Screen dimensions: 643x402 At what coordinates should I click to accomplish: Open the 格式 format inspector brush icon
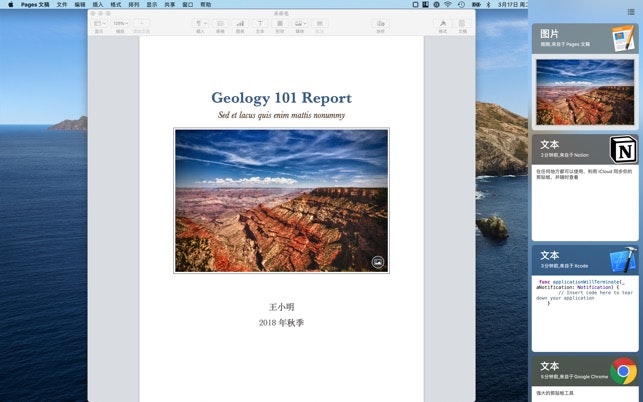443,24
